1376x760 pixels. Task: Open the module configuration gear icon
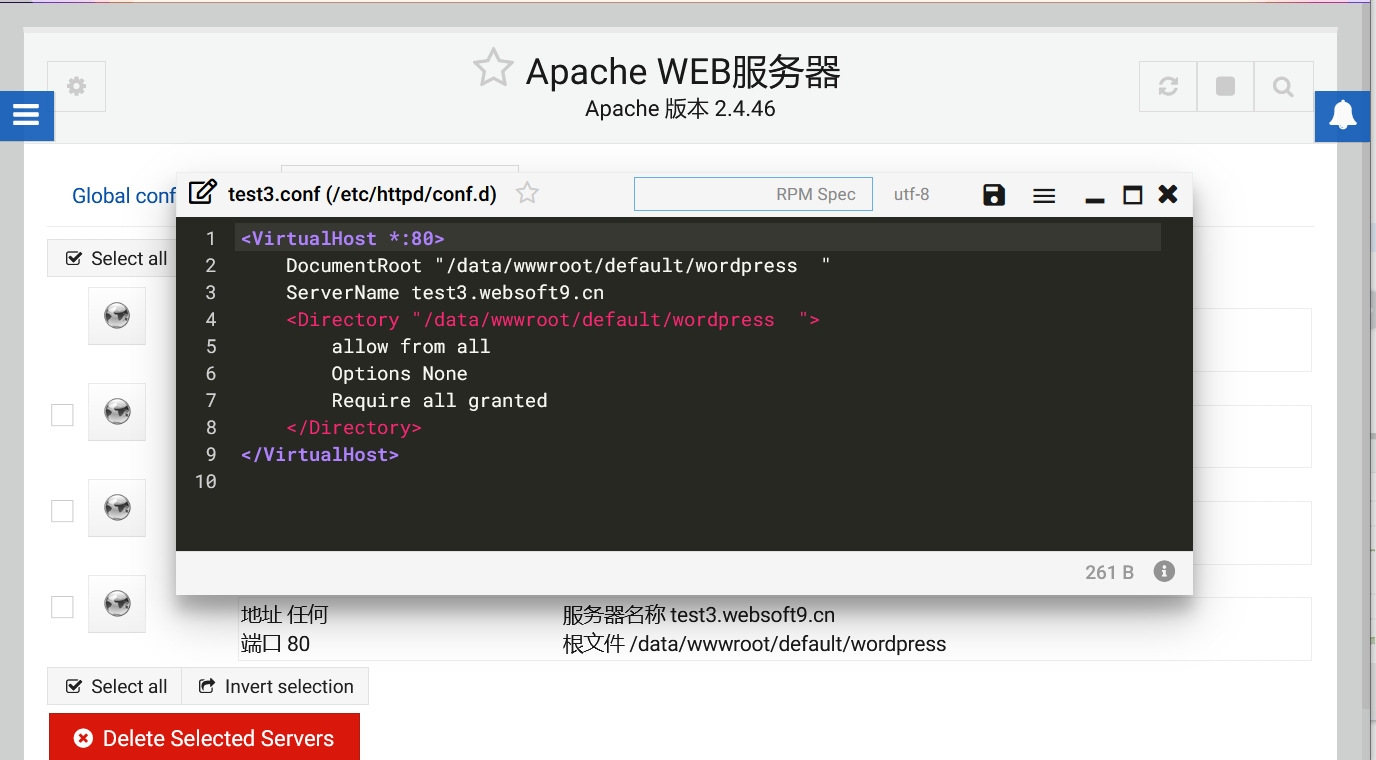point(76,87)
